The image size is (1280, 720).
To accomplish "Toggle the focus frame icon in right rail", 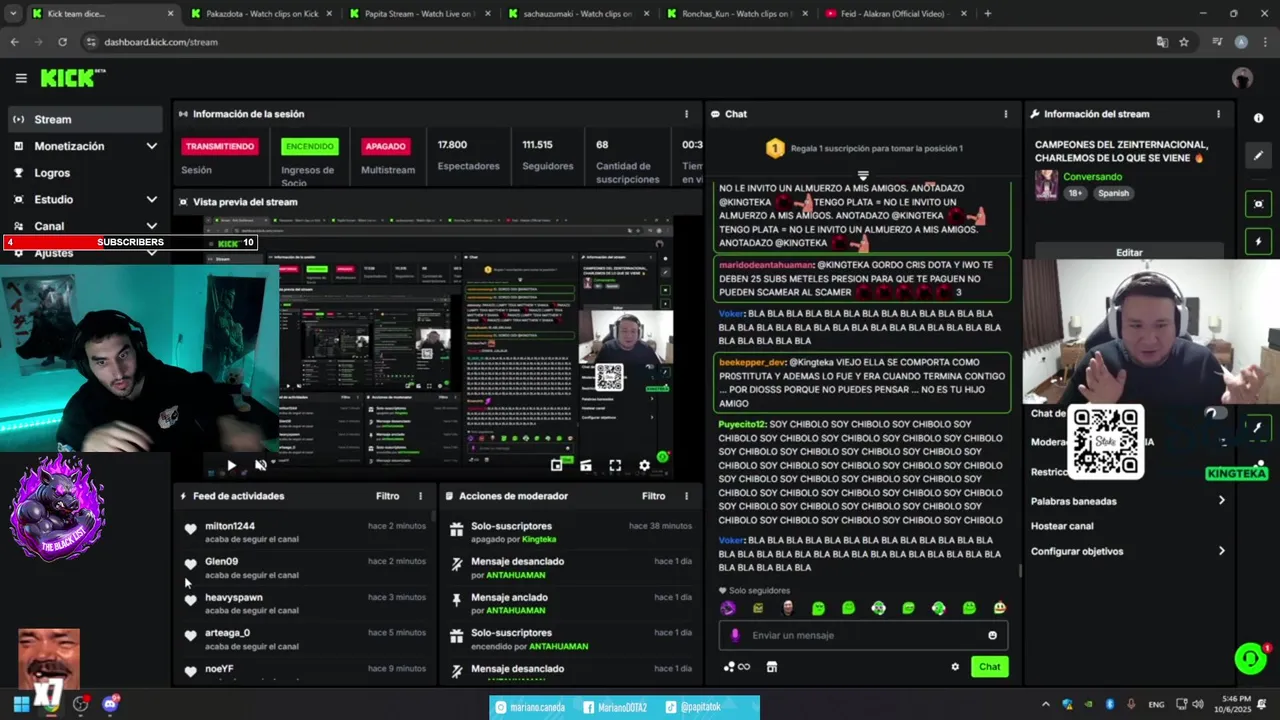I will [1258, 203].
